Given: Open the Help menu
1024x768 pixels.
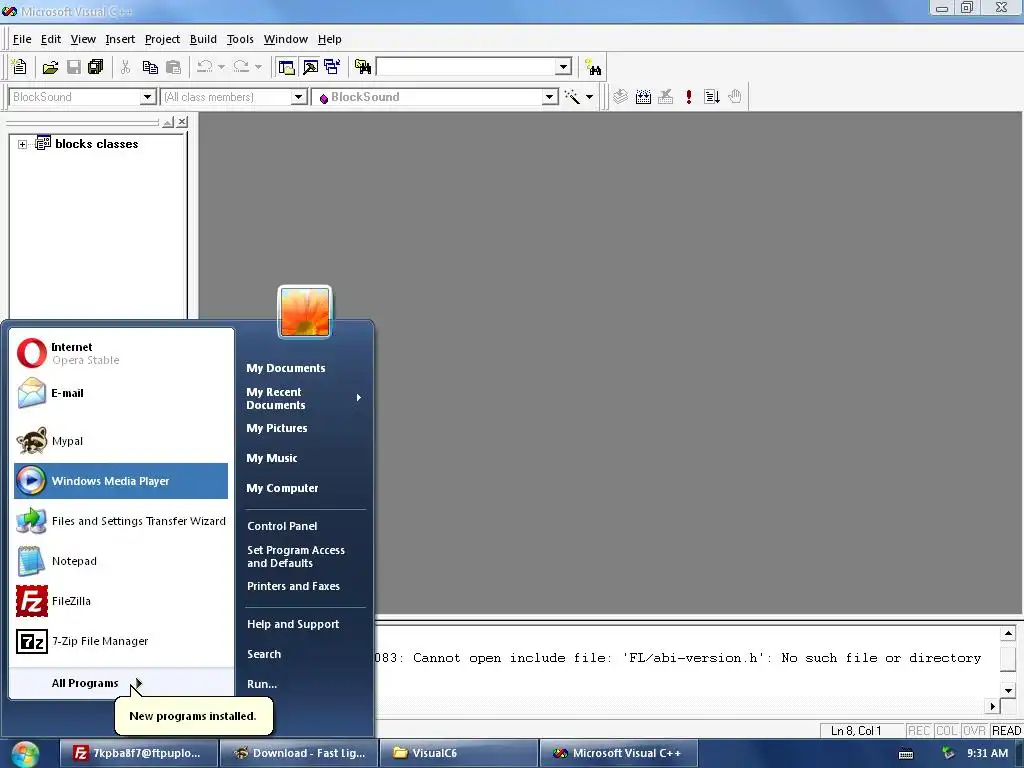Looking at the screenshot, I should click(329, 39).
